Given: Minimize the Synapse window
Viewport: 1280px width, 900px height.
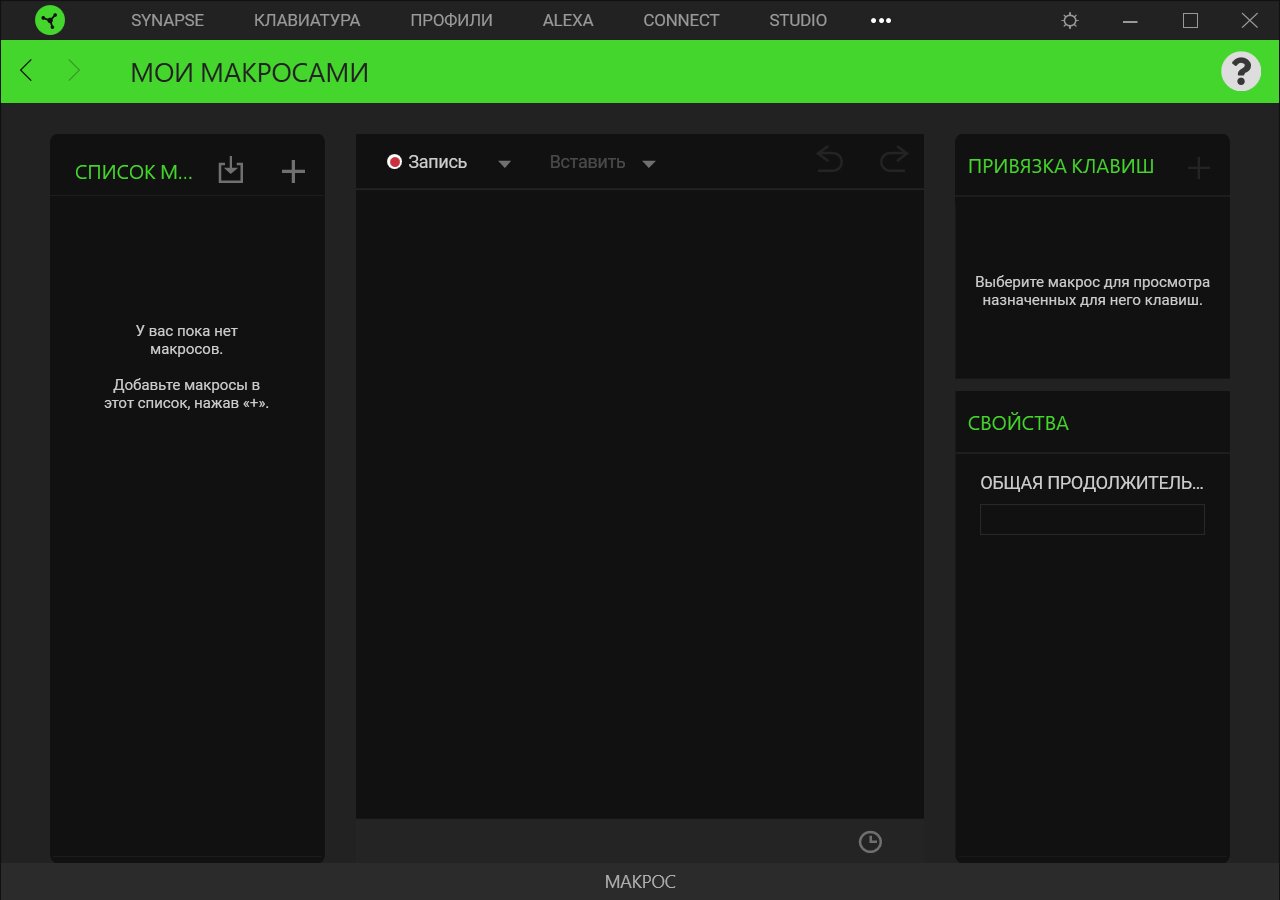Looking at the screenshot, I should tap(1130, 20).
